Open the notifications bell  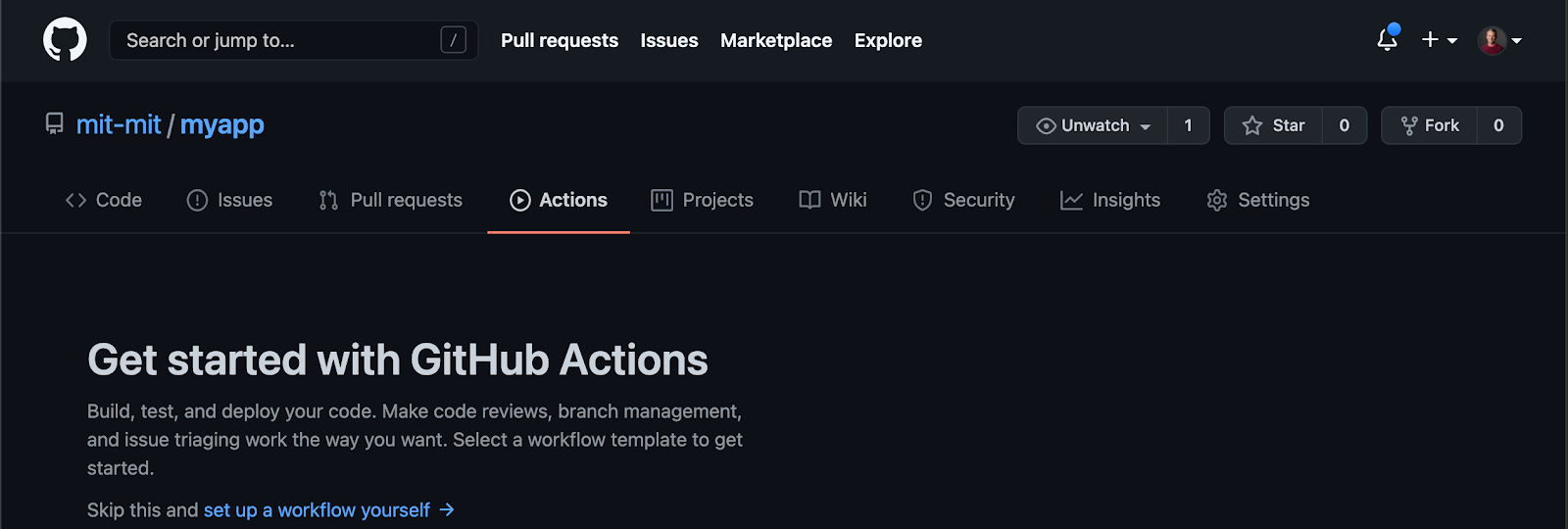tap(1387, 40)
